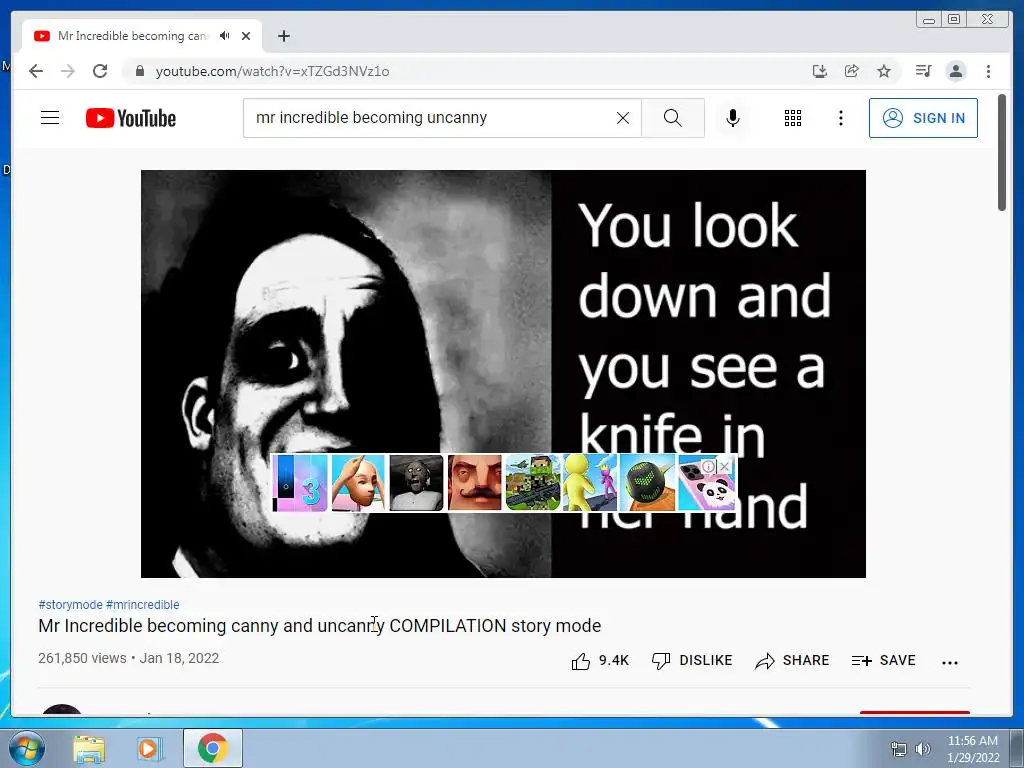The height and width of the screenshot is (768, 1024).
Task: Open YouTube hamburger guide menu
Action: pyautogui.click(x=50, y=118)
